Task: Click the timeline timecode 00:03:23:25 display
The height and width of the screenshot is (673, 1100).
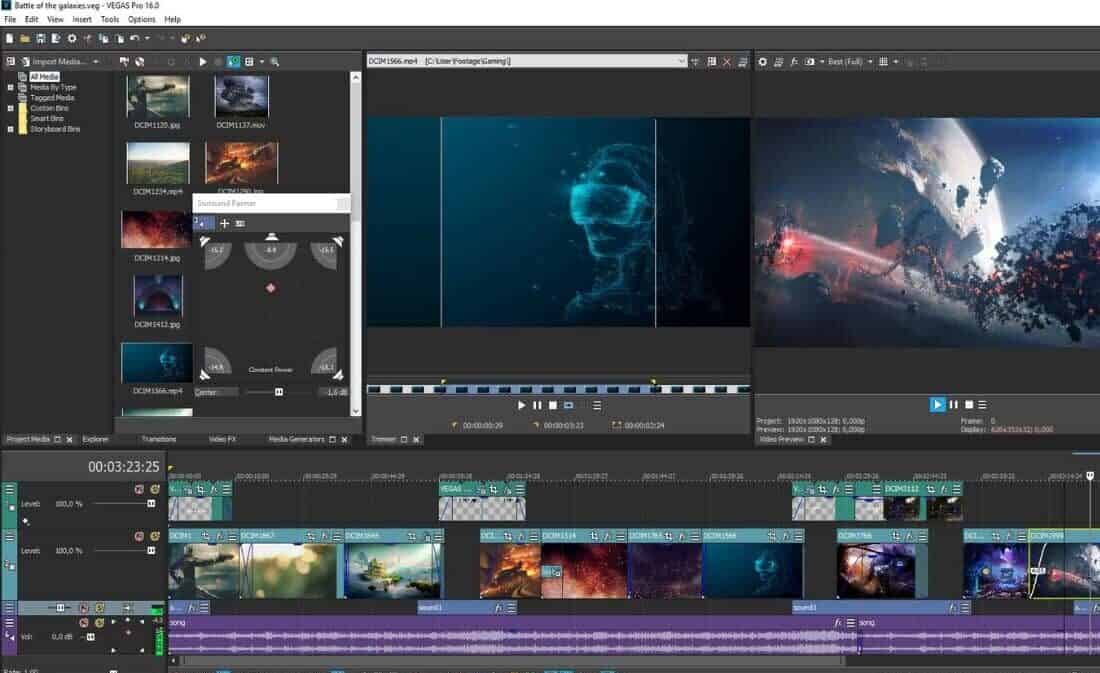Action: tap(123, 467)
